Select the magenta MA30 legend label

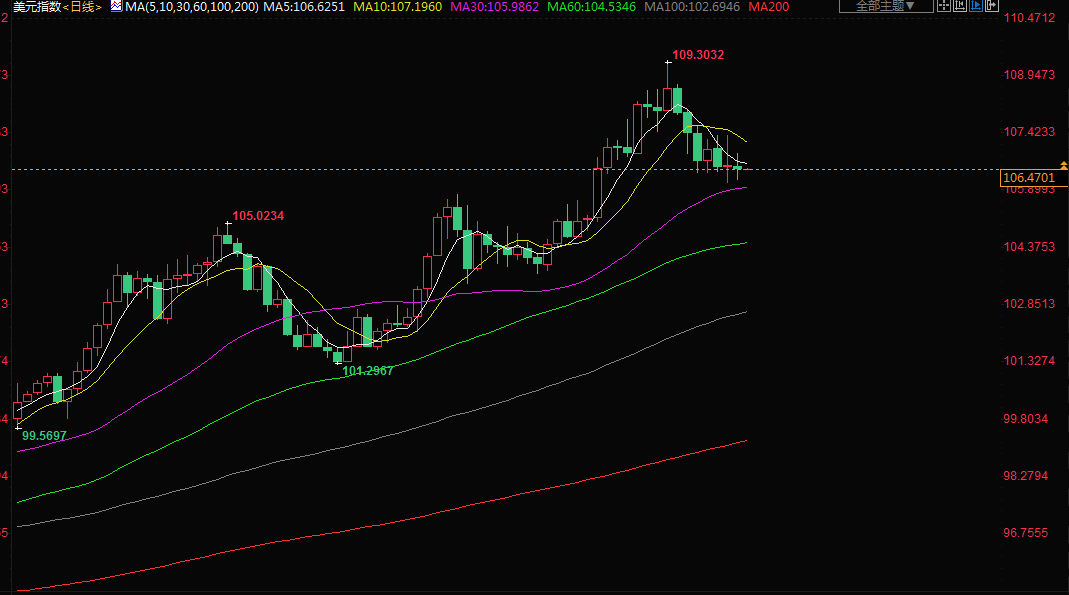[x=495, y=7]
